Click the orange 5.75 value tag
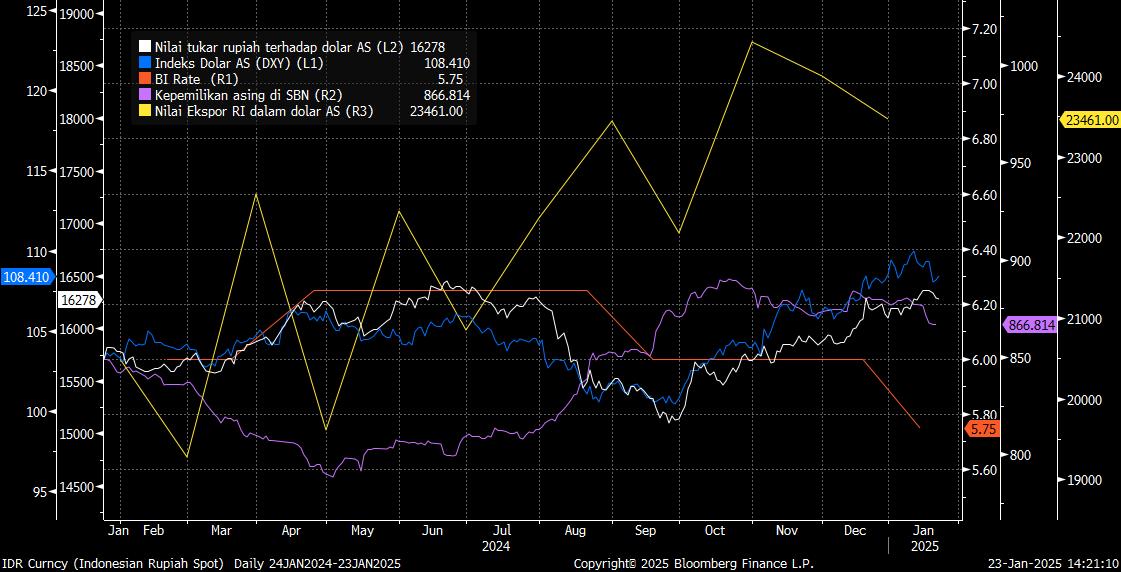The image size is (1121, 572). [x=981, y=429]
